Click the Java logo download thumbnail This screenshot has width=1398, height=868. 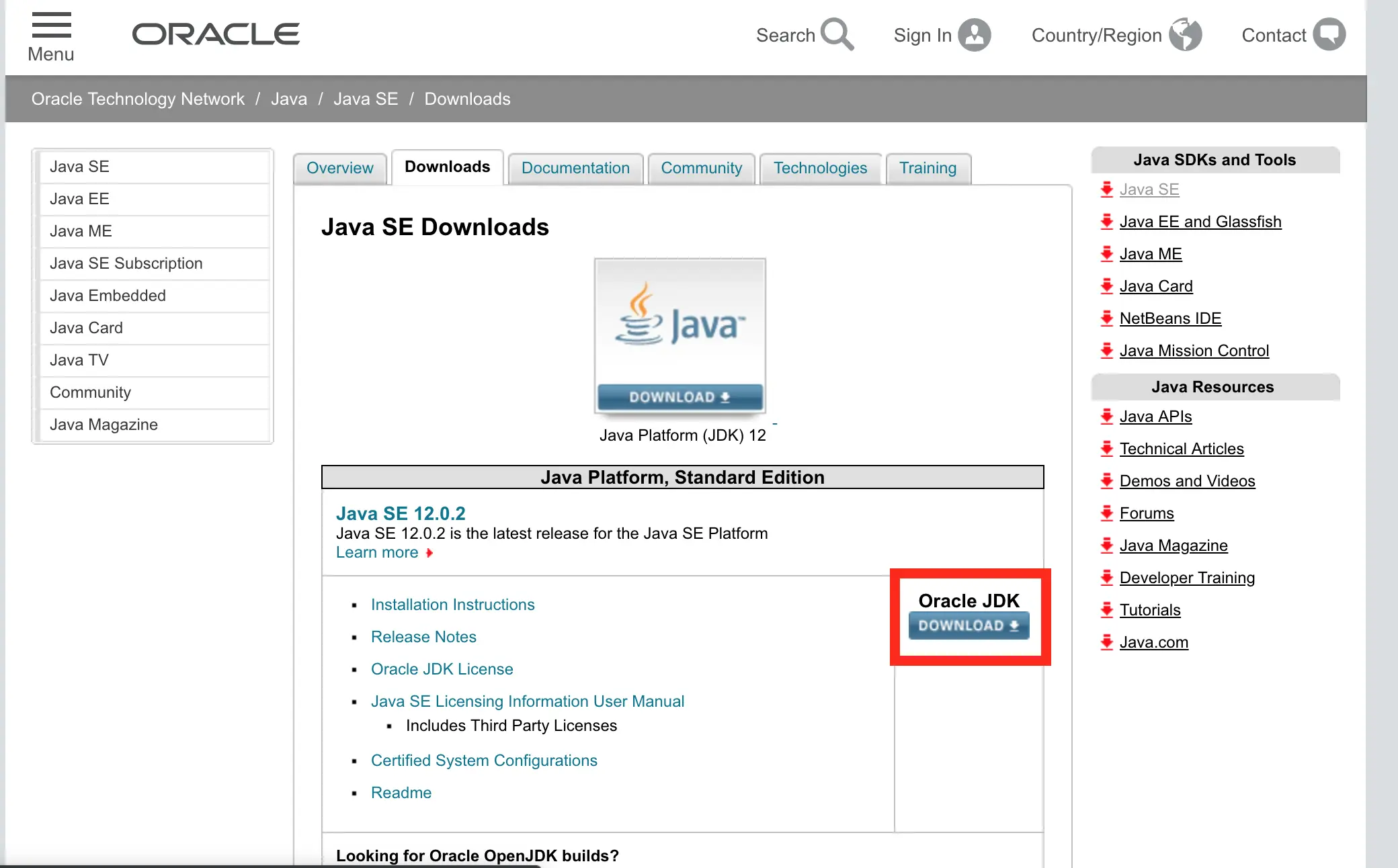680,335
